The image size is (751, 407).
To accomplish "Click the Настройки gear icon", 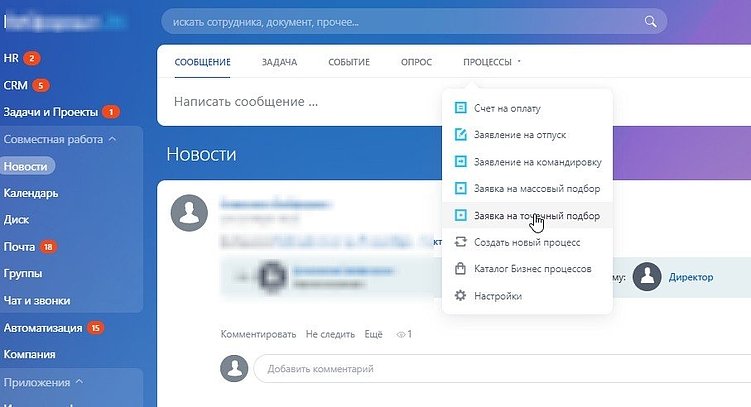I will click(460, 295).
